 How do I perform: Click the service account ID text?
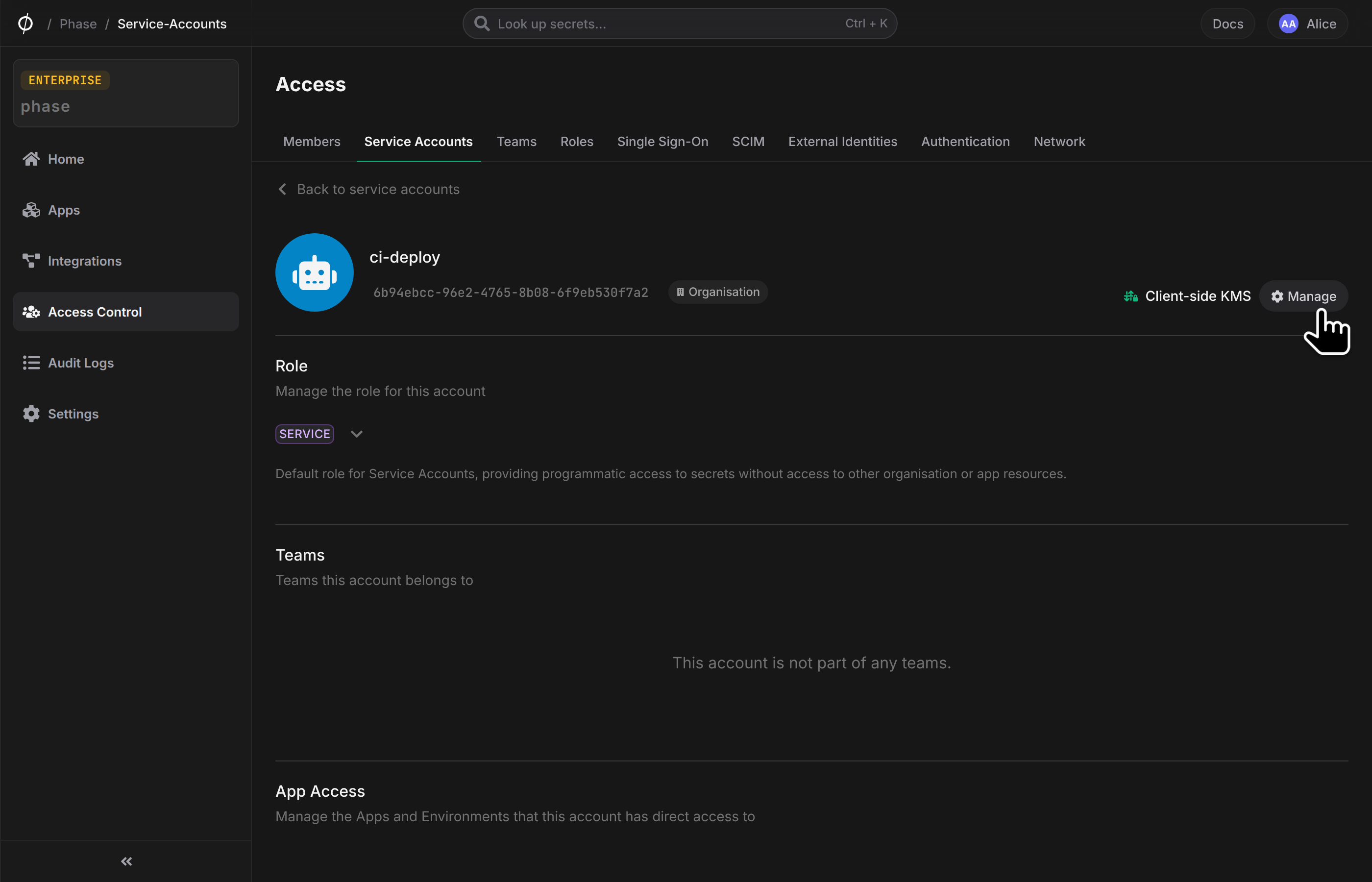click(511, 293)
